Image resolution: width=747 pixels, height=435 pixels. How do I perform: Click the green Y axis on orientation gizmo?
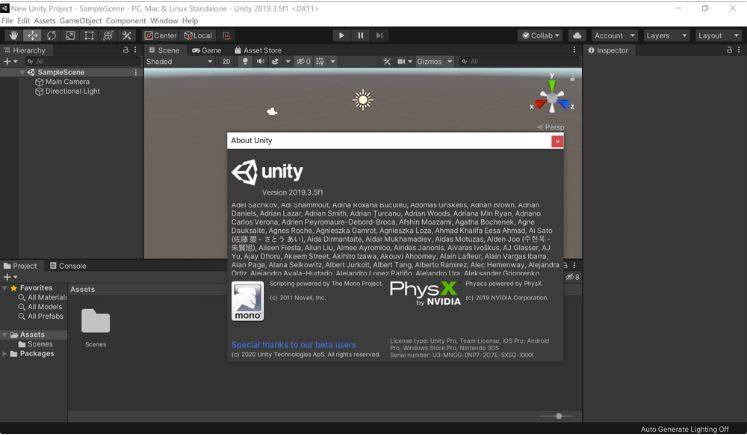coord(552,85)
